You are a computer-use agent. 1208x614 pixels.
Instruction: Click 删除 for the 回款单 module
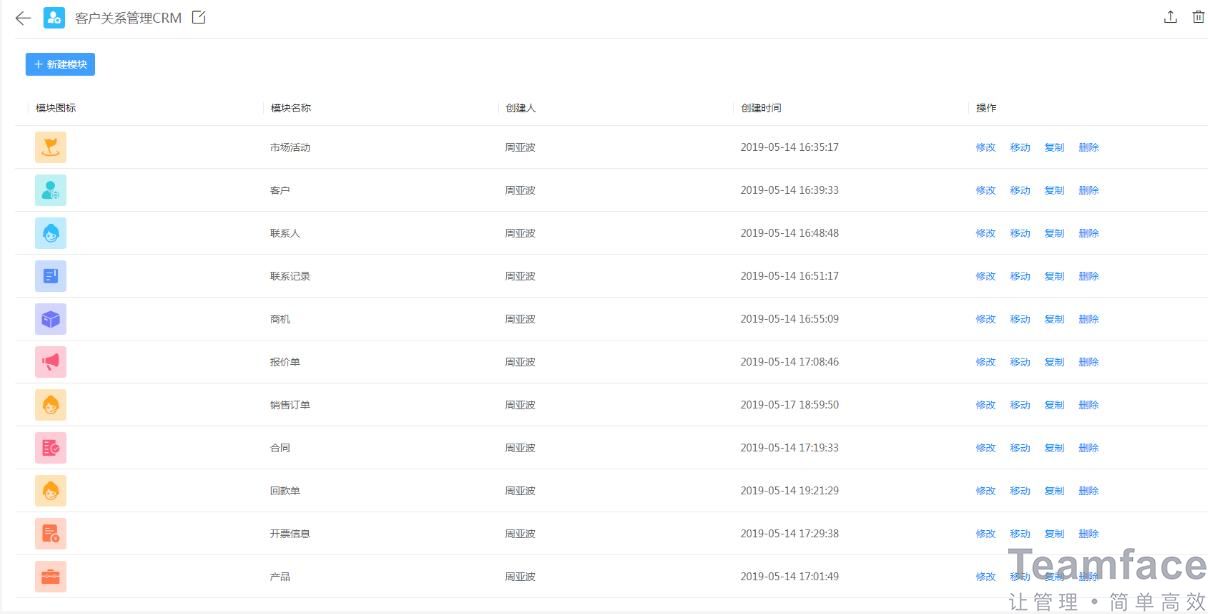tap(1088, 491)
